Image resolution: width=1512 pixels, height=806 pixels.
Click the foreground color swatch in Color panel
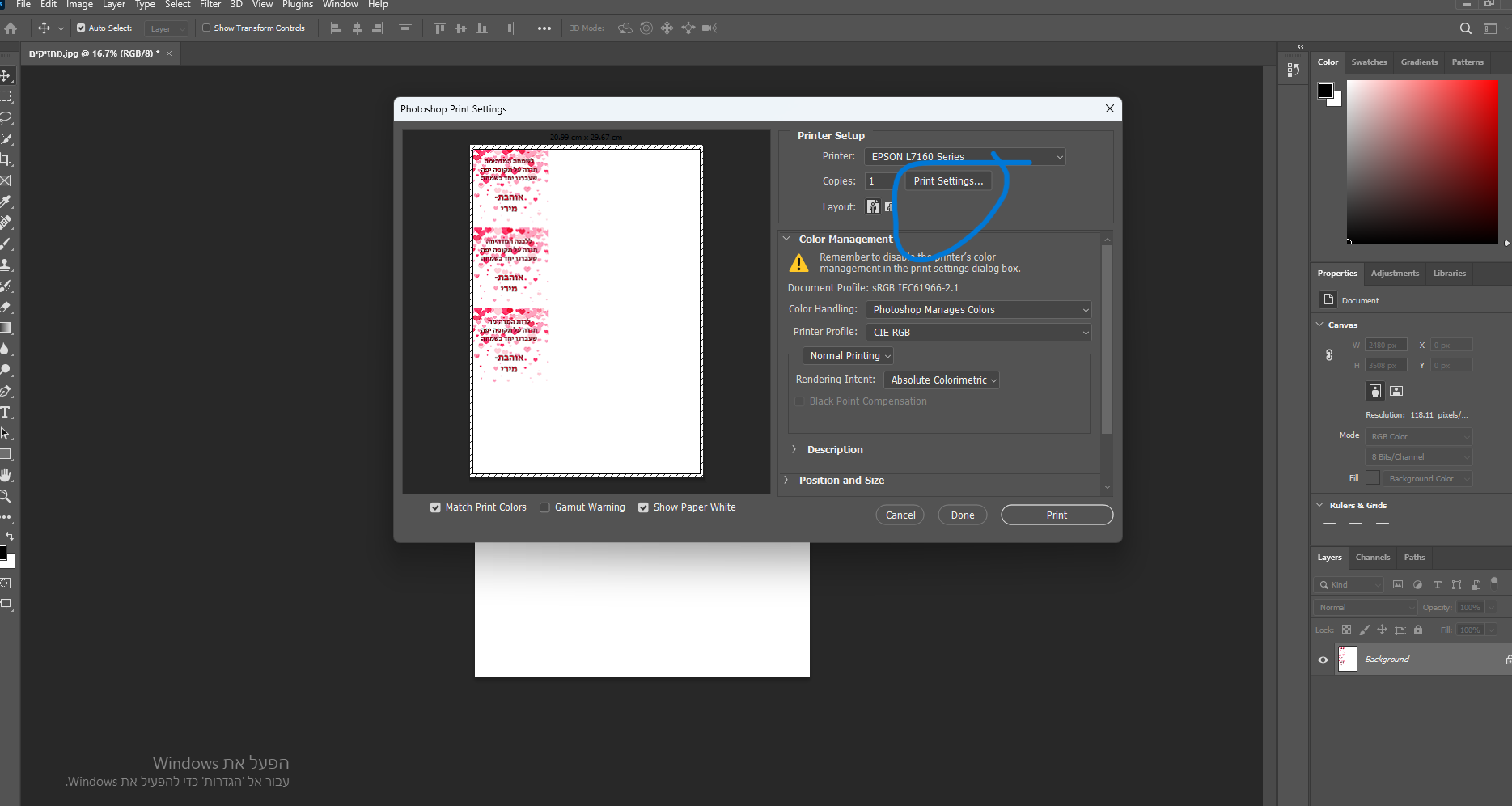(1325, 90)
